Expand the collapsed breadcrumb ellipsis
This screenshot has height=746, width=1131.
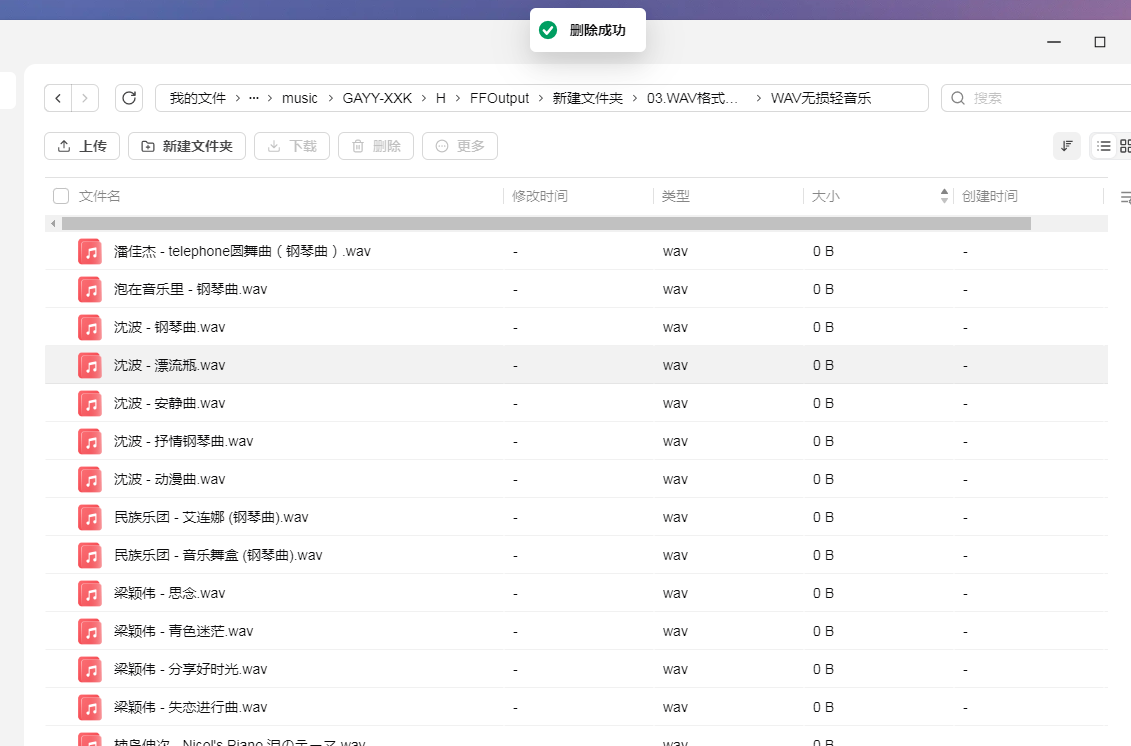[x=254, y=98]
